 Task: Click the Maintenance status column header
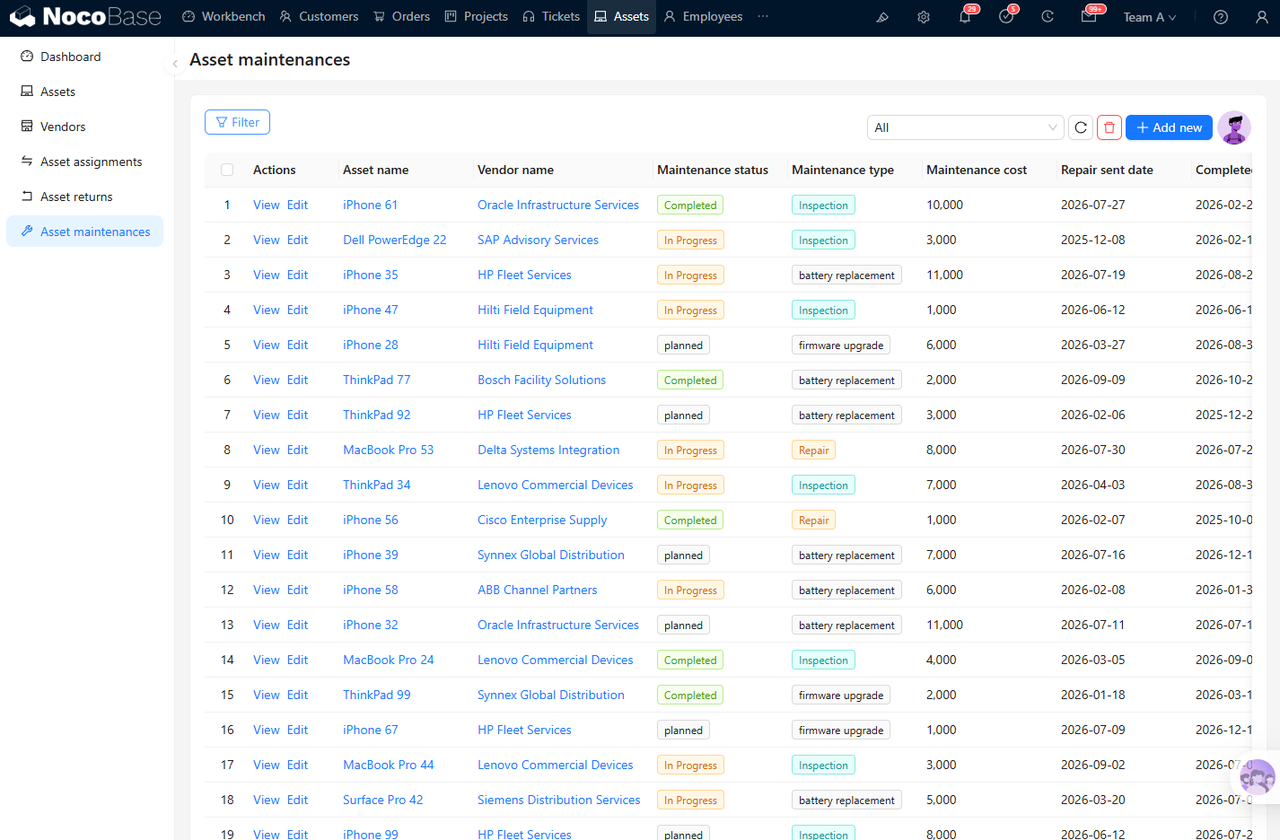pyautogui.click(x=713, y=170)
